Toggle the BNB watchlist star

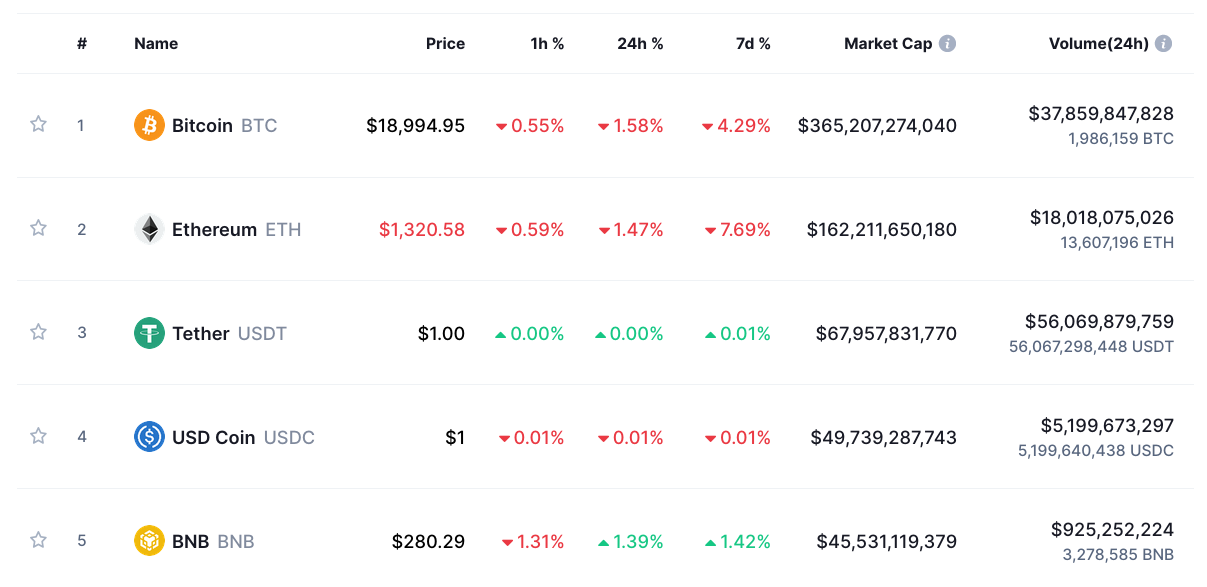click(38, 540)
